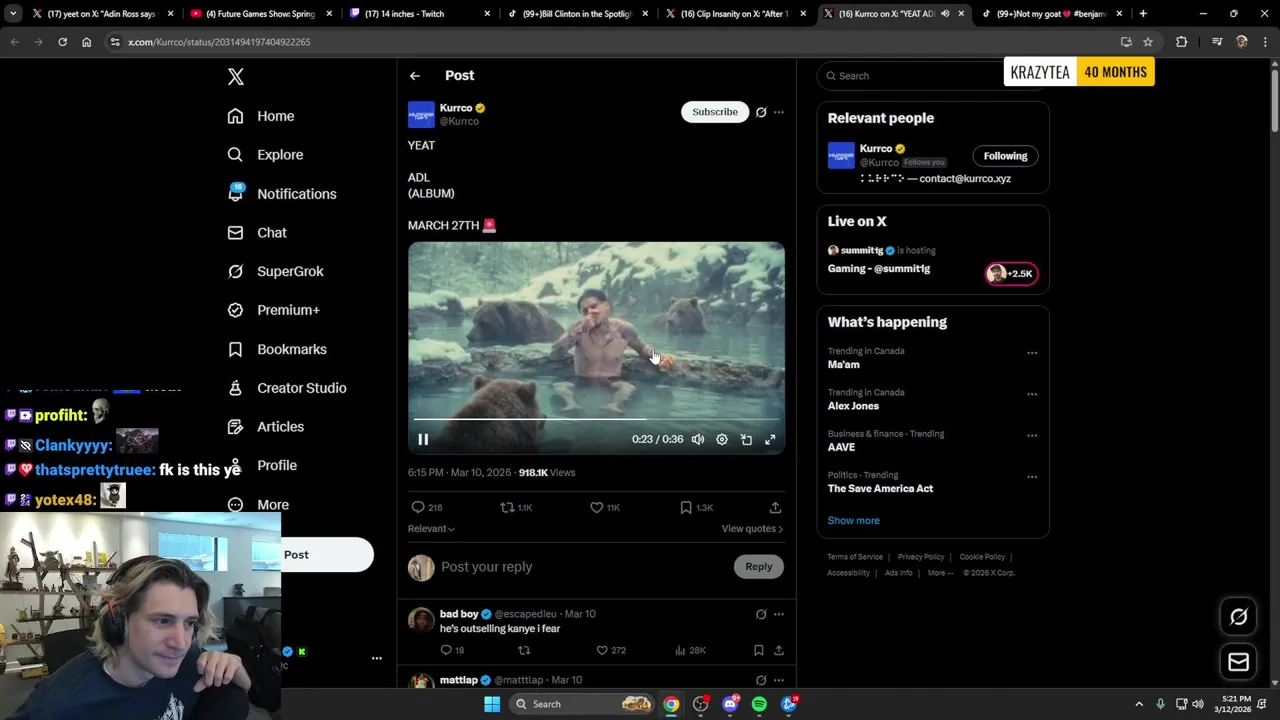Open options for Alex Jones trend

coord(1032,394)
